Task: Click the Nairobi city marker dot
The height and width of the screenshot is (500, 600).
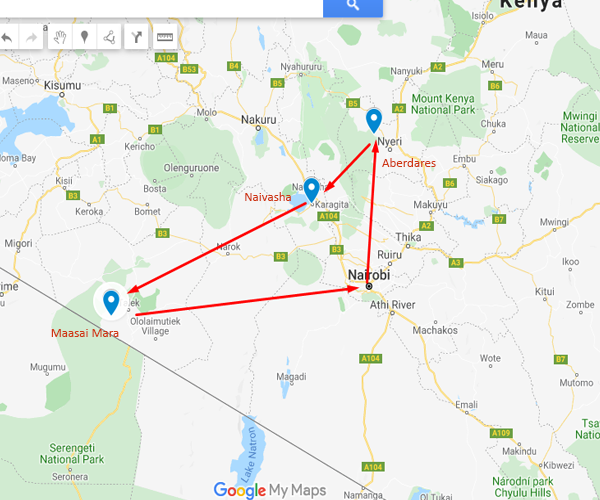Action: tap(369, 286)
